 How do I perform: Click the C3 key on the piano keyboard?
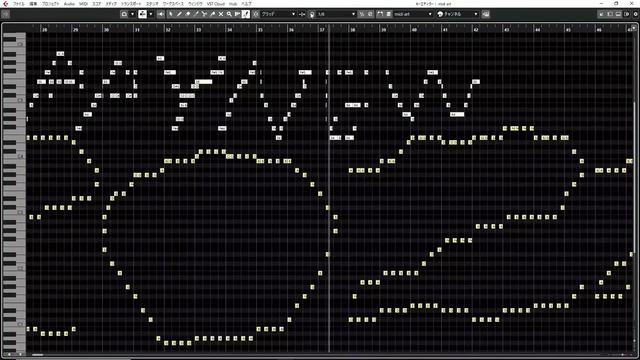15,212
